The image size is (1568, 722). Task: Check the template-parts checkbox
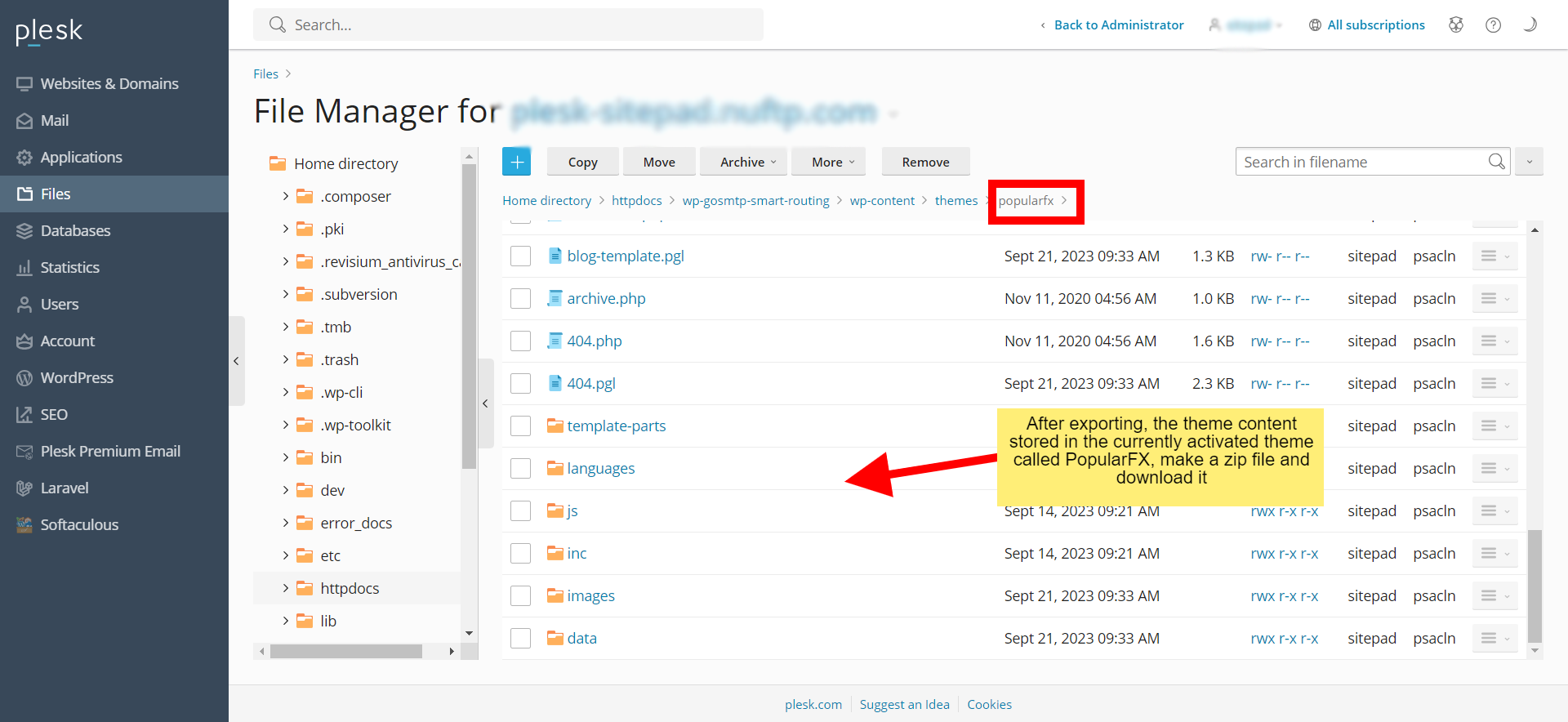click(520, 426)
